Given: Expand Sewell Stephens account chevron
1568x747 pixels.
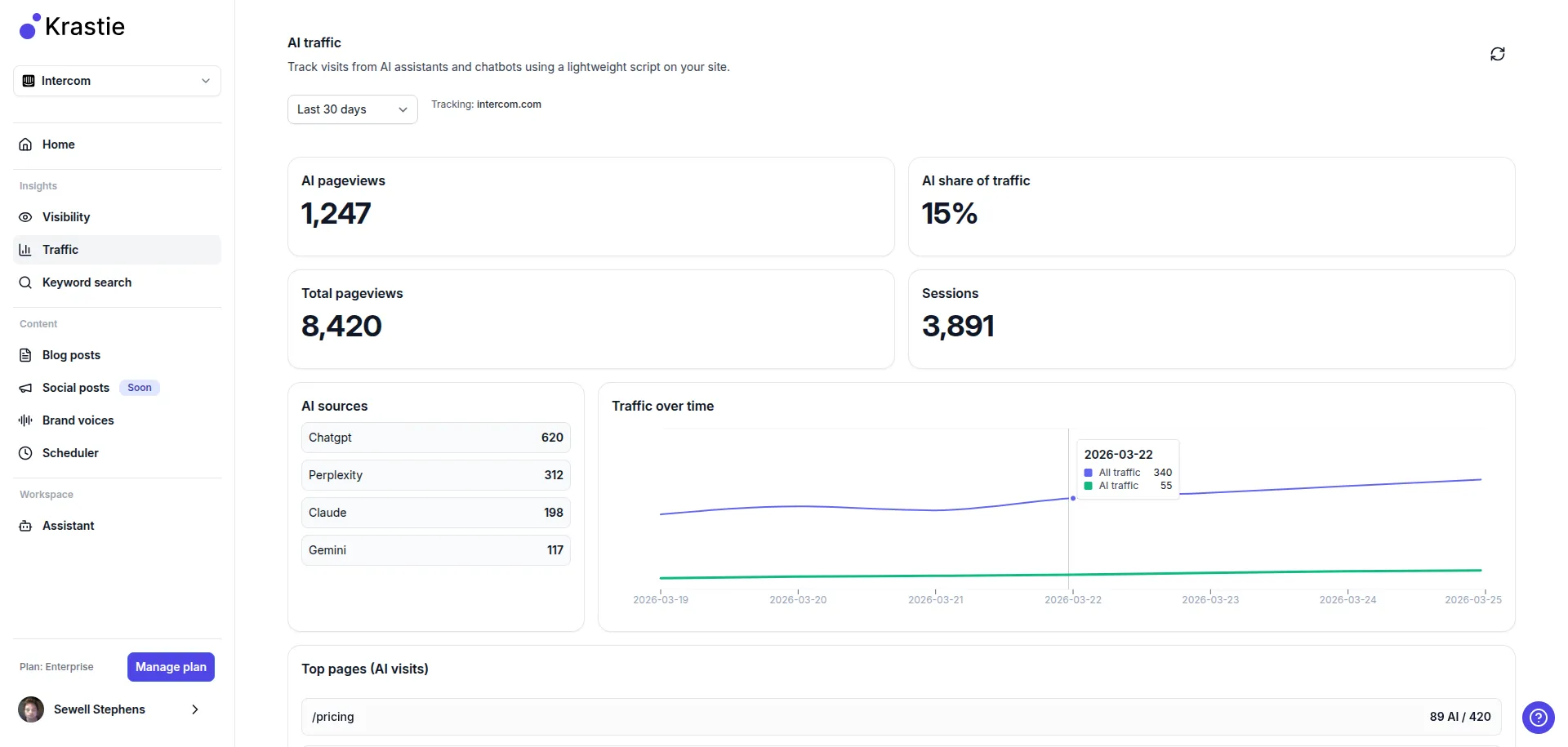Looking at the screenshot, I should pyautogui.click(x=195, y=709).
